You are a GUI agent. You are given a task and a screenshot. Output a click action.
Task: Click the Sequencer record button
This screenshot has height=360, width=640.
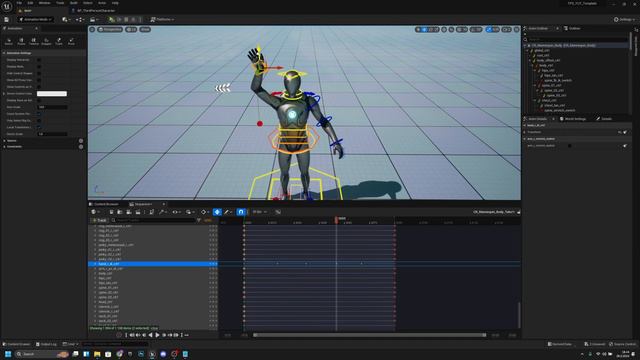pos(119,335)
